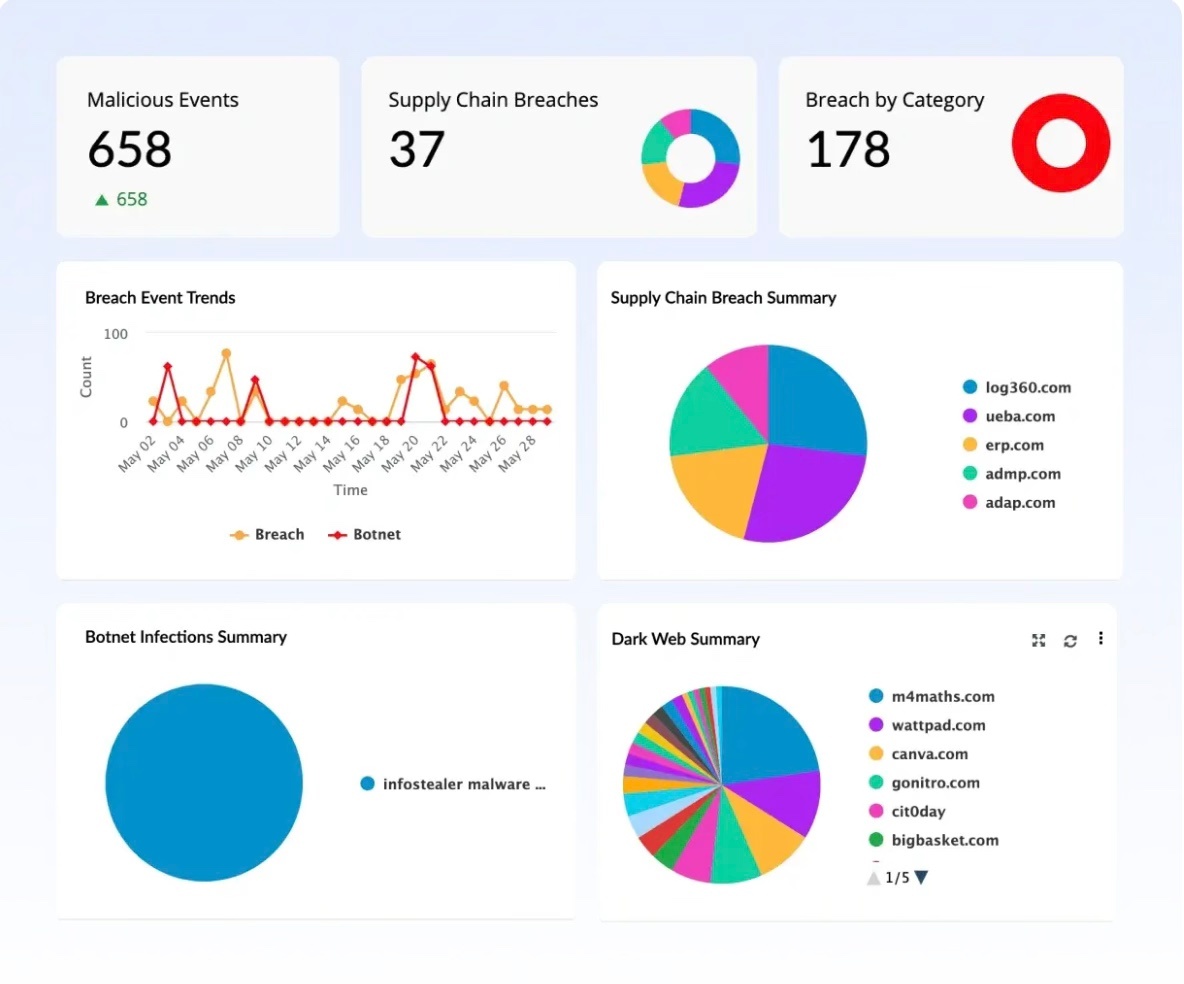Toggle the Botnet series in Breach Event Trends

click(x=363, y=534)
